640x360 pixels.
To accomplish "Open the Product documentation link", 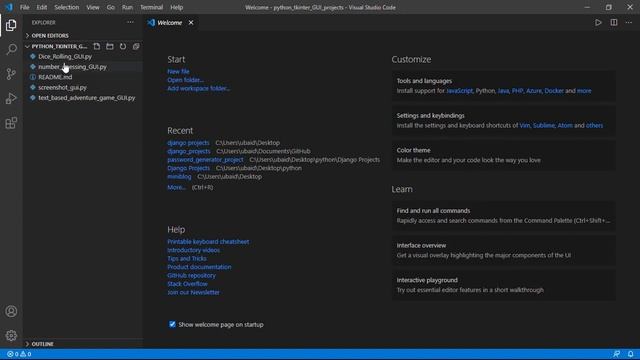I will pyautogui.click(x=199, y=267).
